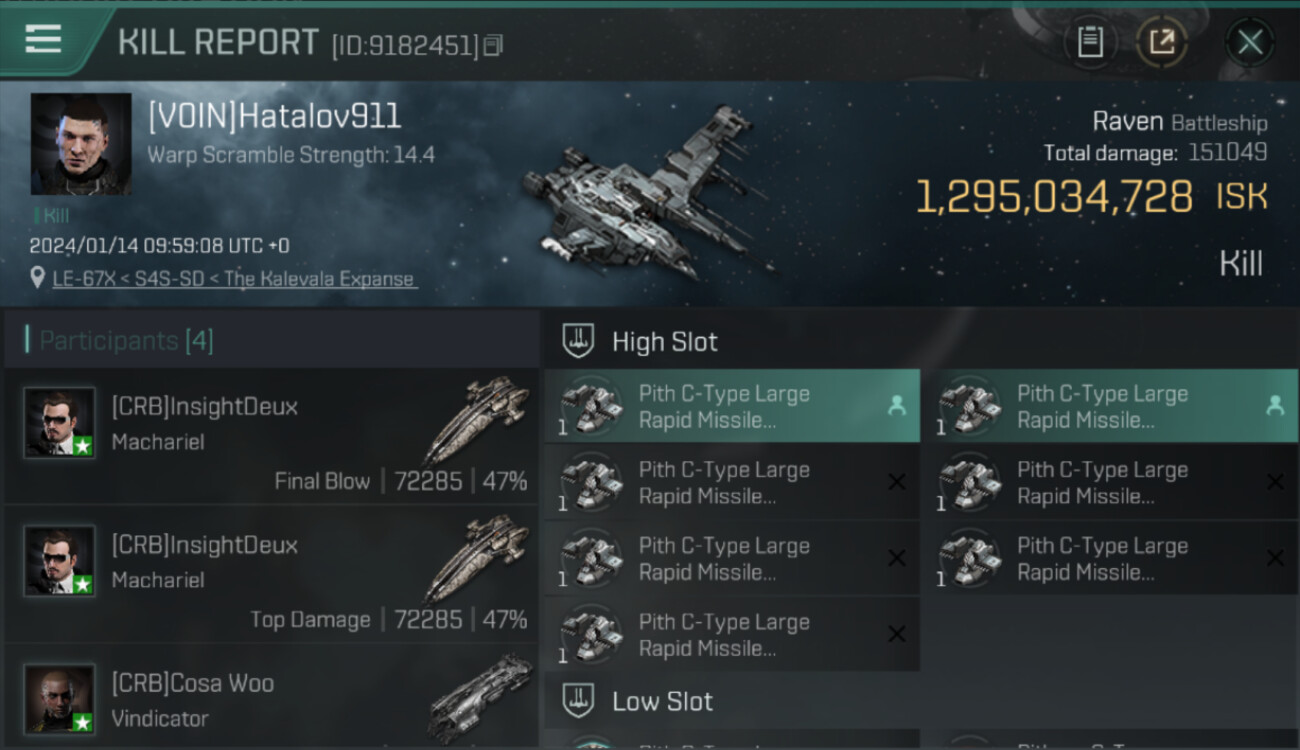The width and height of the screenshot is (1300, 750).
Task: Toggle person marker on top-right launcher
Action: coord(1275,406)
